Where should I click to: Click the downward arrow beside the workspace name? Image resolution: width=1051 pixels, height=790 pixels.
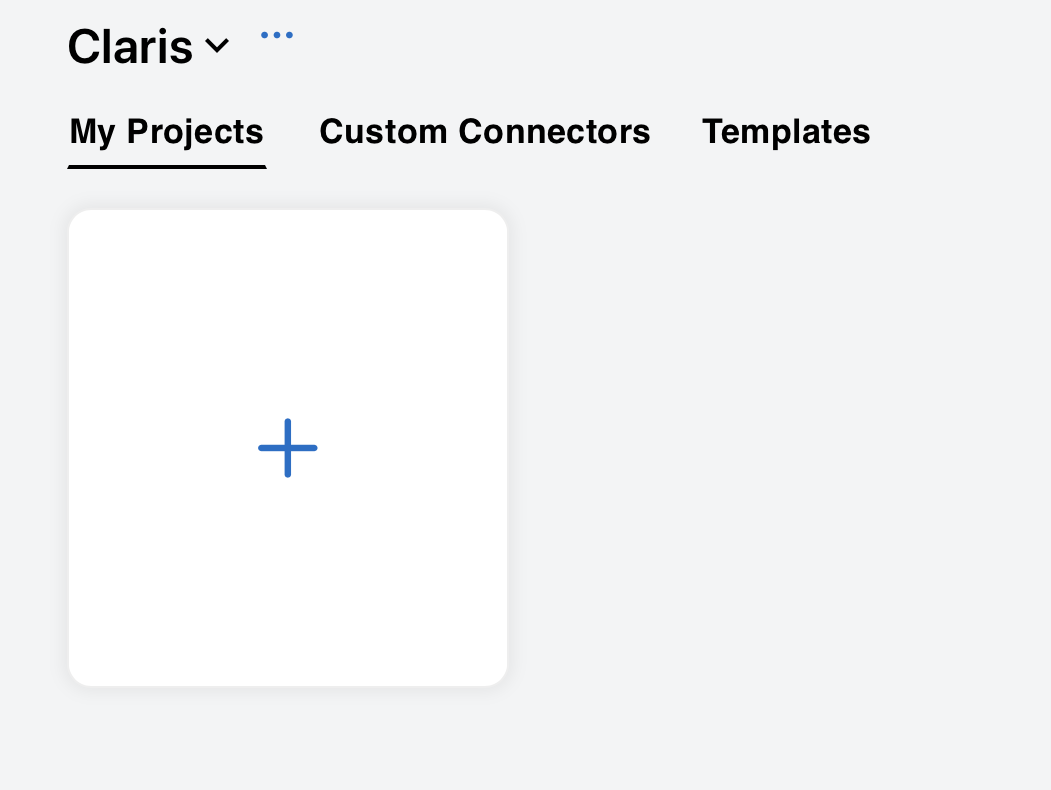218,46
